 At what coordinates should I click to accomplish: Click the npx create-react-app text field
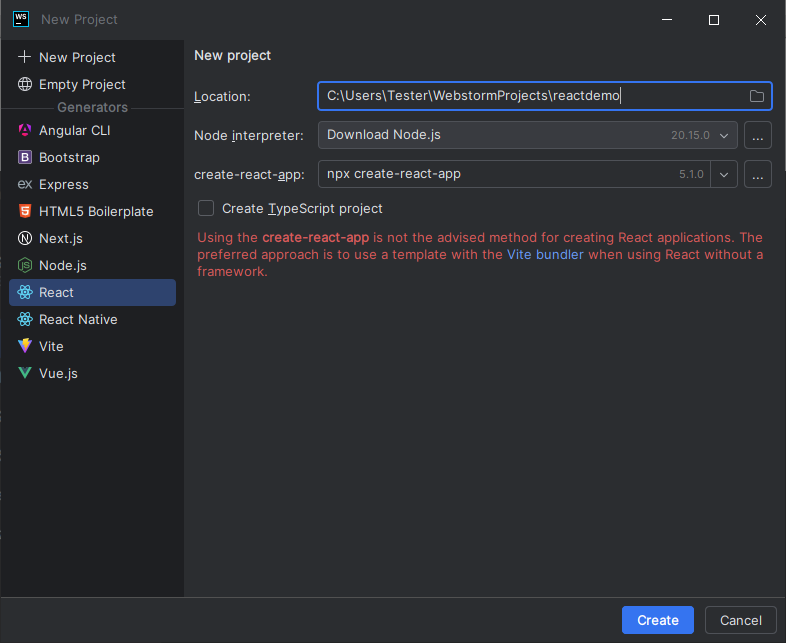coord(514,174)
